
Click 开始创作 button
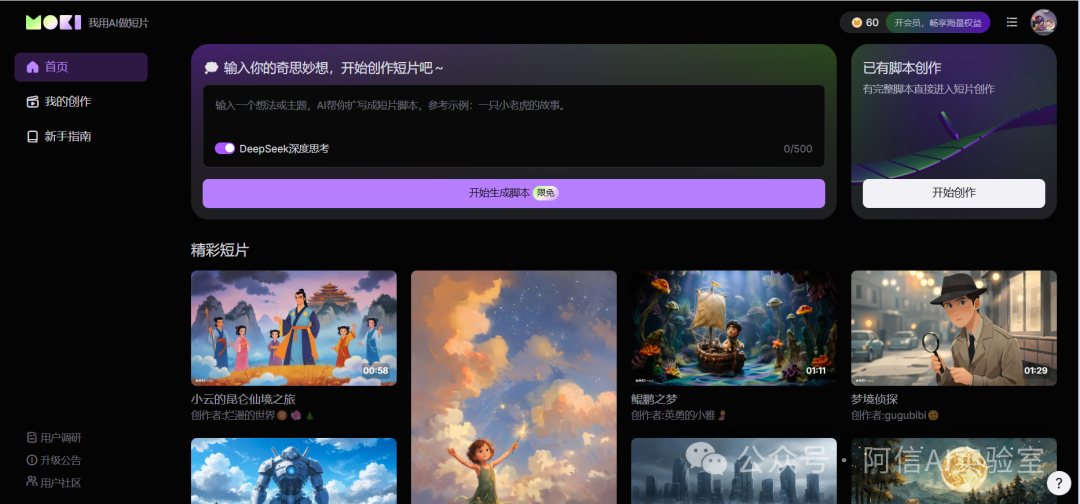coord(953,193)
